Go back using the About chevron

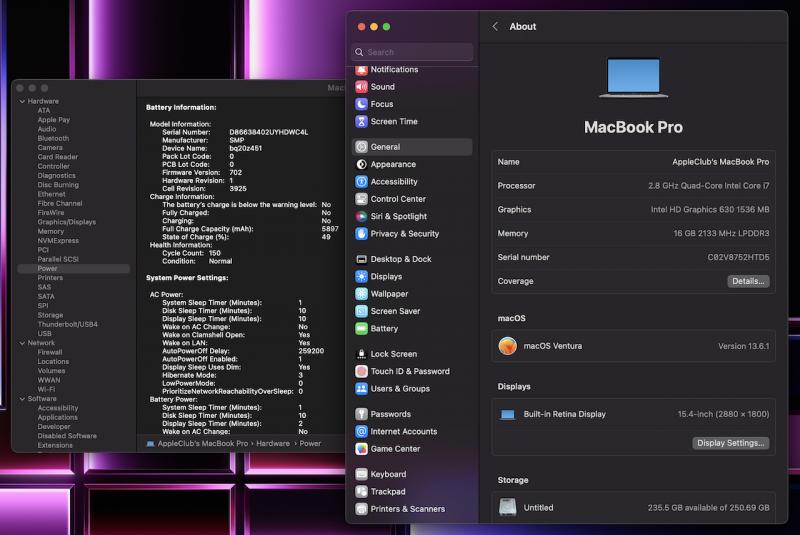tap(495, 27)
